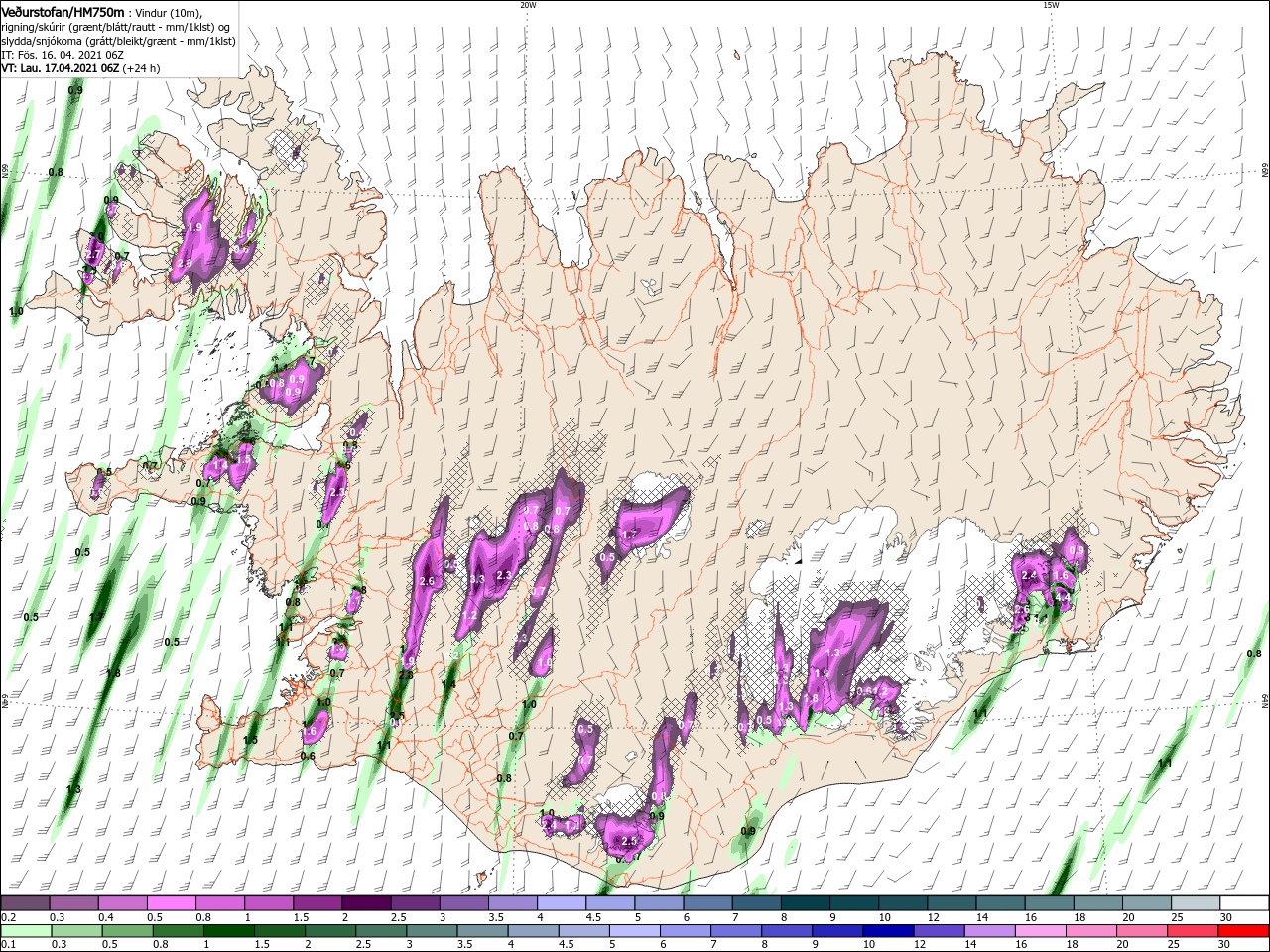The width and height of the screenshot is (1270, 952).
Task: Click the Veðurstofan/HM750m map title
Action: coord(63,11)
